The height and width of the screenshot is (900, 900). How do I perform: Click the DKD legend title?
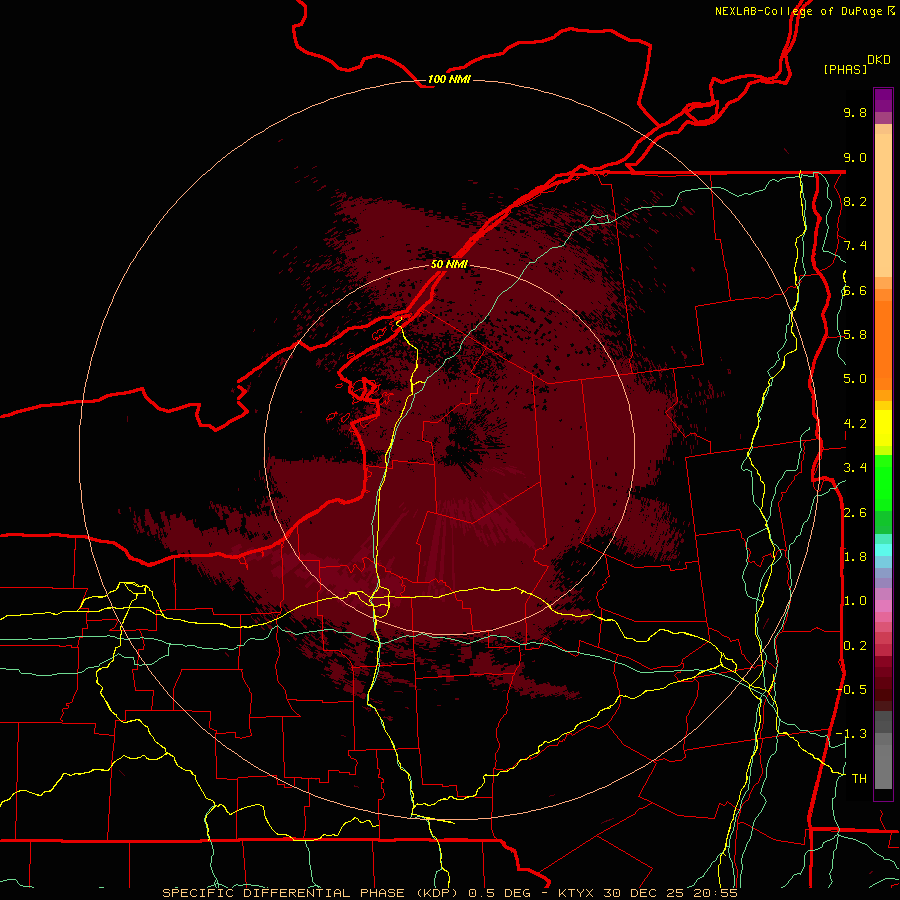(x=878, y=60)
